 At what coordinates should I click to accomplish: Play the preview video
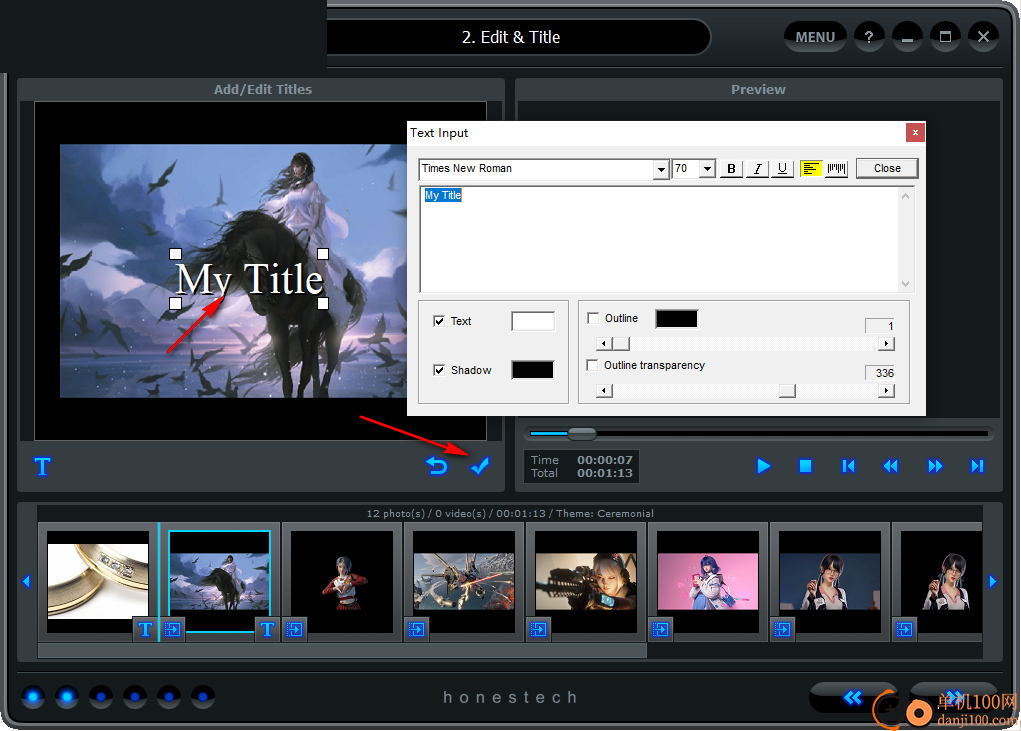(x=764, y=466)
